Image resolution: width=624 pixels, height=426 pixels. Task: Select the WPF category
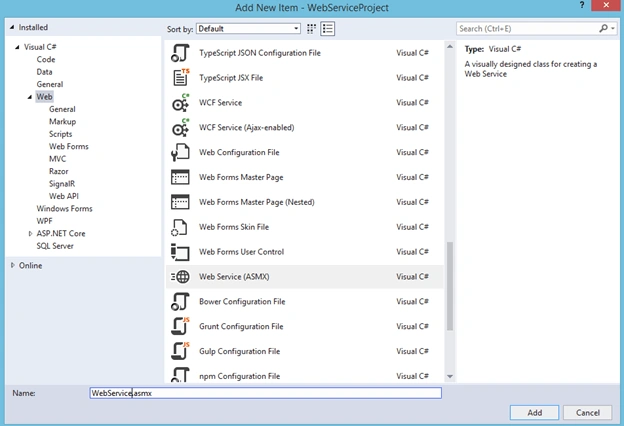[x=44, y=221]
